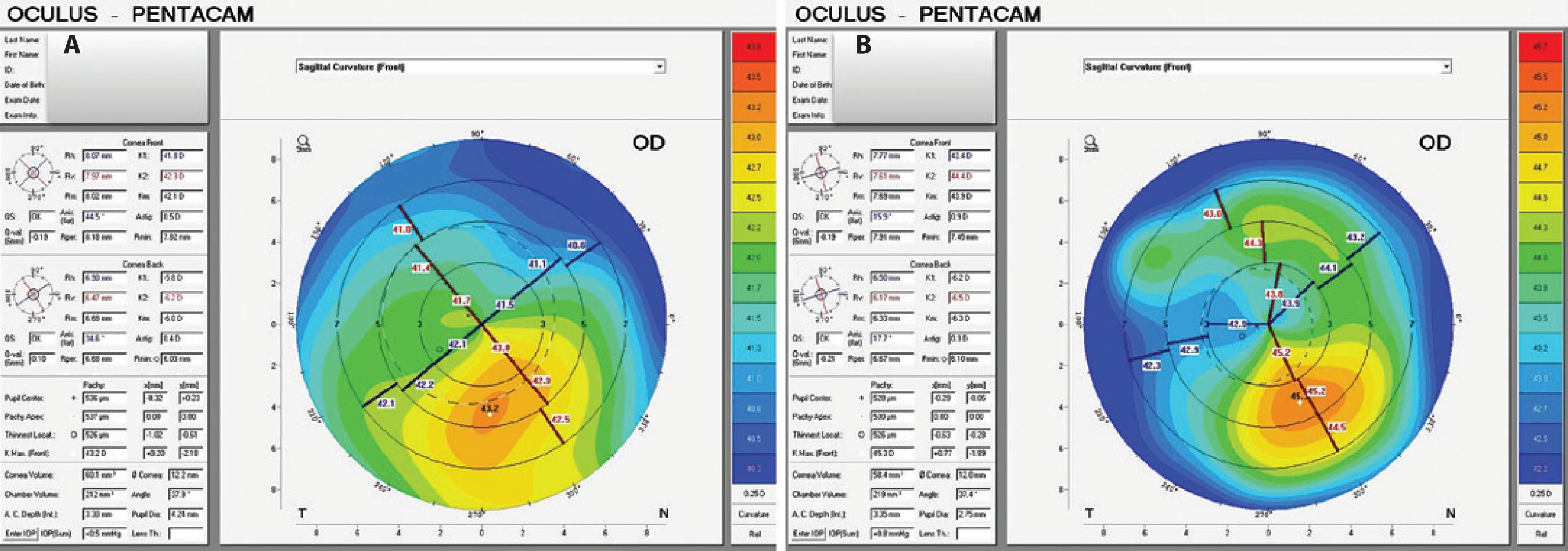This screenshot has height=551, width=1568.
Task: Select the yellow 42.7 swatch in panel A's scale
Action: 754,167
